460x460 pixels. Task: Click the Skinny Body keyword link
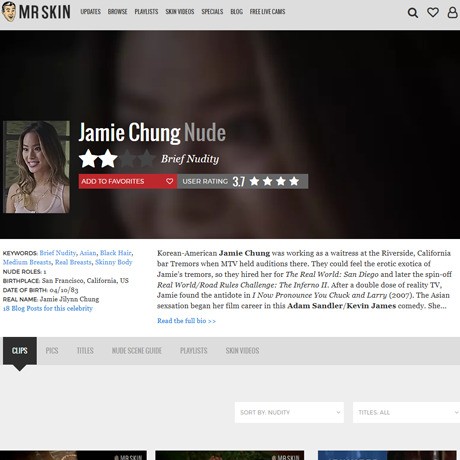pyautogui.click(x=114, y=262)
